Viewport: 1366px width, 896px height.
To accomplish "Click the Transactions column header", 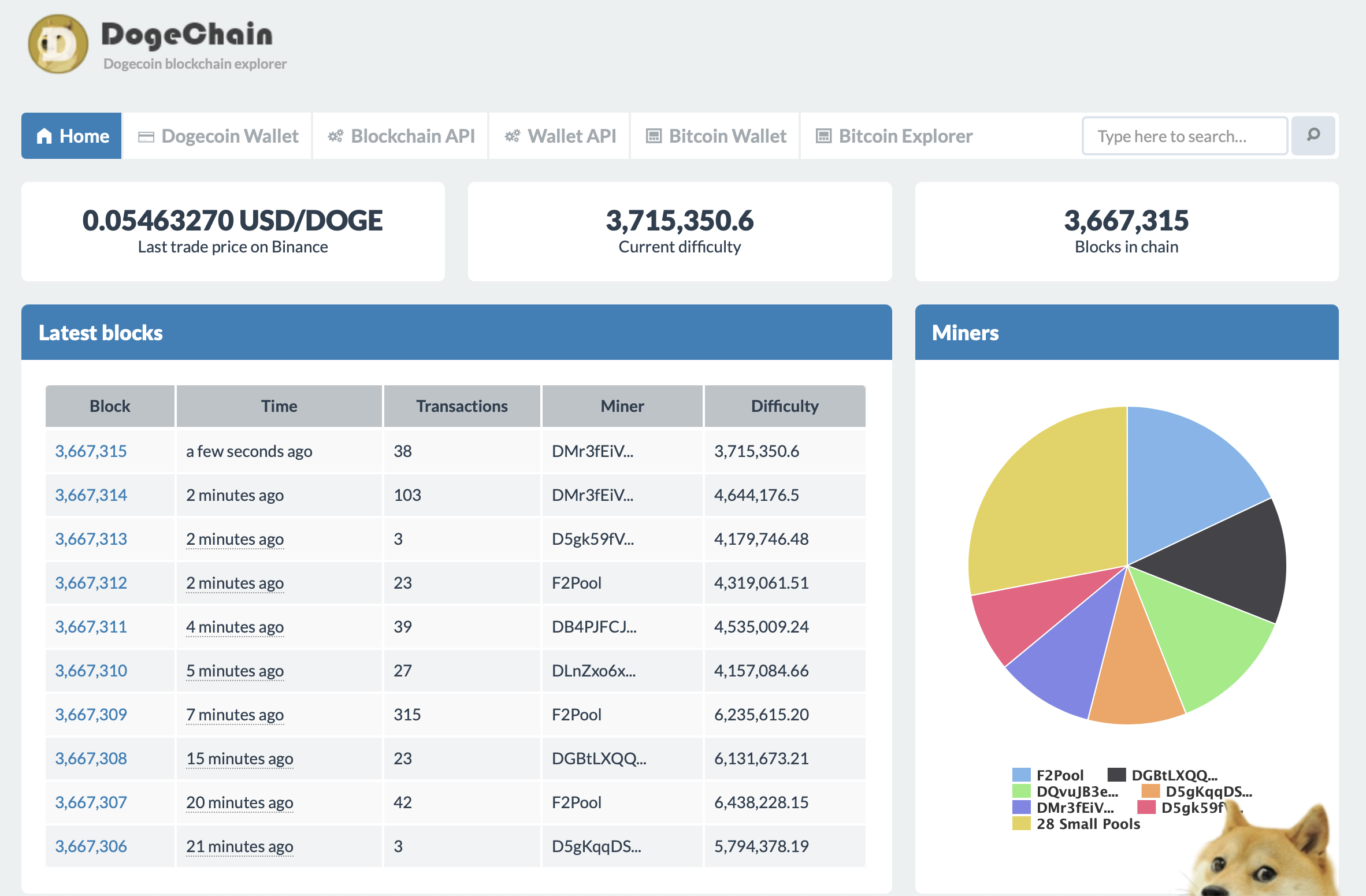I will (x=462, y=406).
